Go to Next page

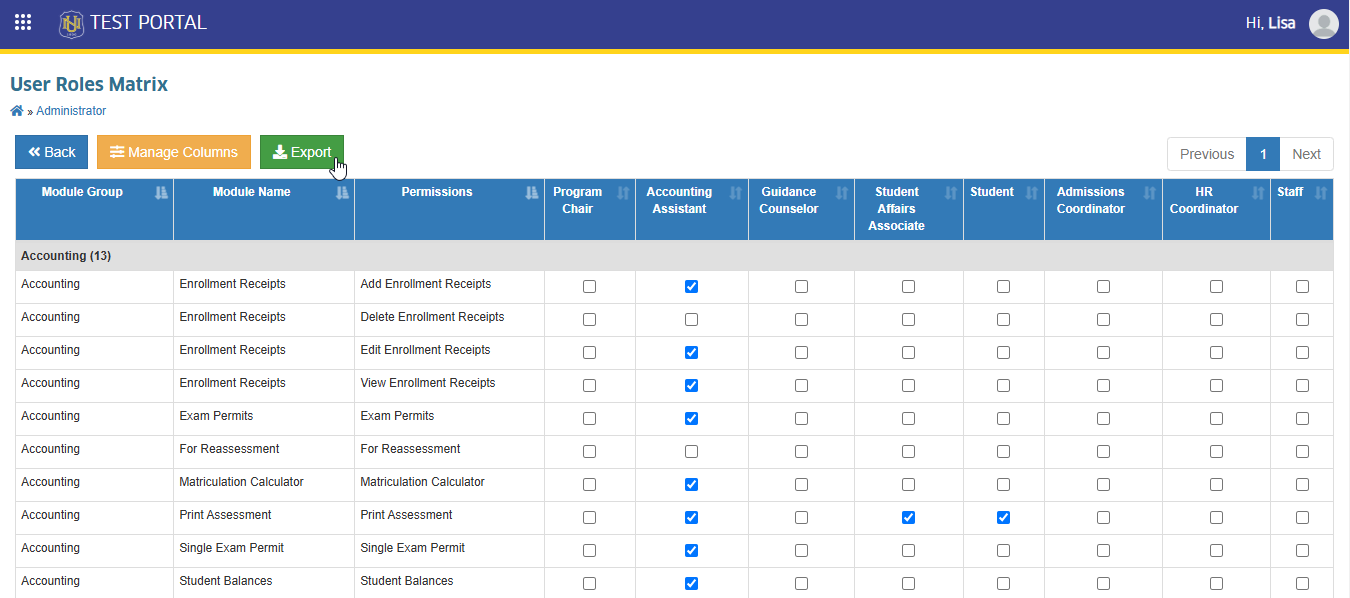click(x=1306, y=154)
